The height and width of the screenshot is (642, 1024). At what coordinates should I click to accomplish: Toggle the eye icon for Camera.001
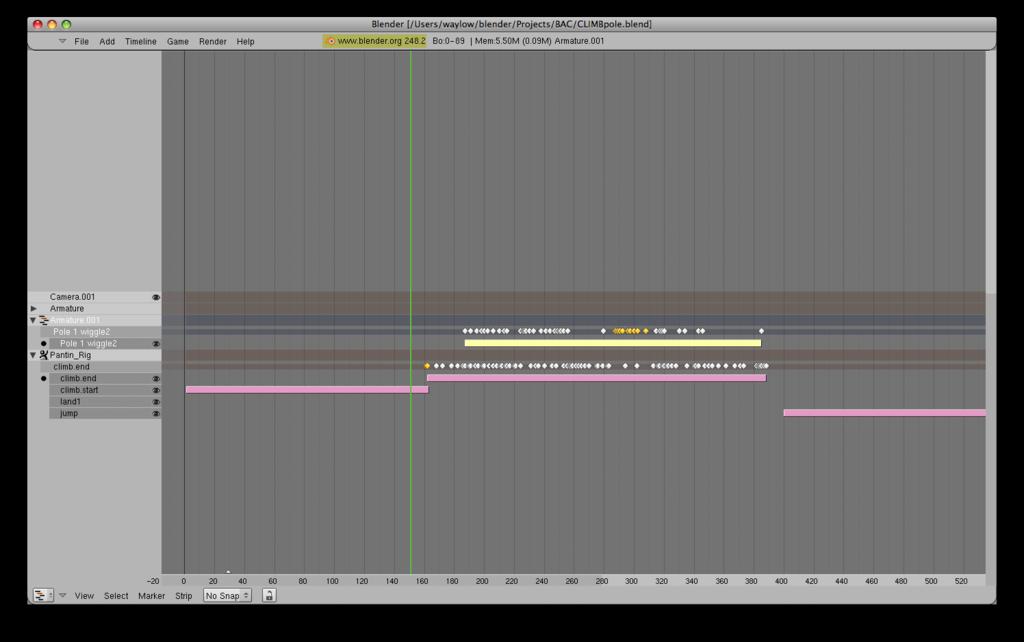pos(156,297)
